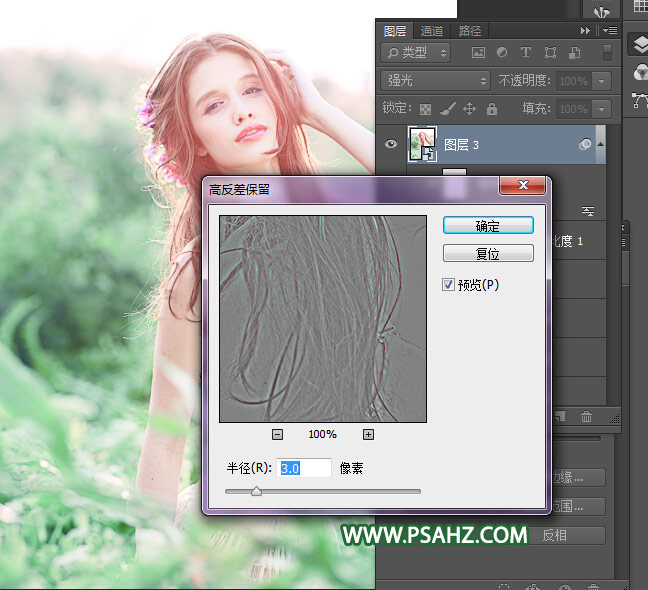Screen dimensions: 648x590
Task: Open the 强光 blend mode dropdown
Action: [436, 81]
